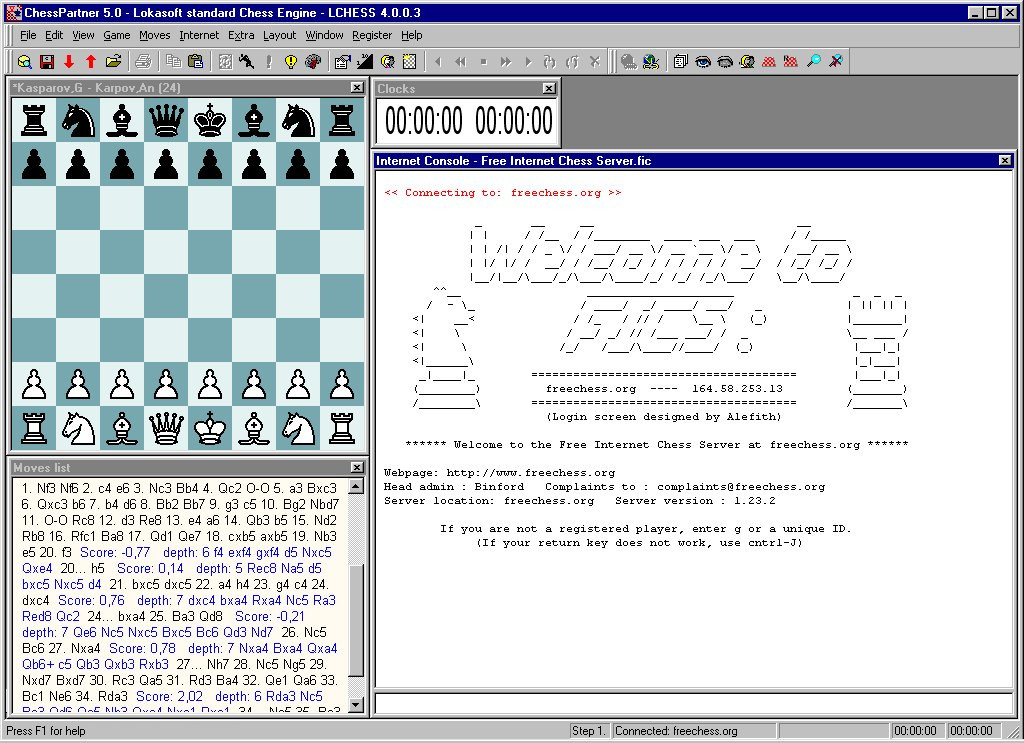This screenshot has width=1024, height=743.
Task: Click the white king on e1
Action: [x=210, y=428]
